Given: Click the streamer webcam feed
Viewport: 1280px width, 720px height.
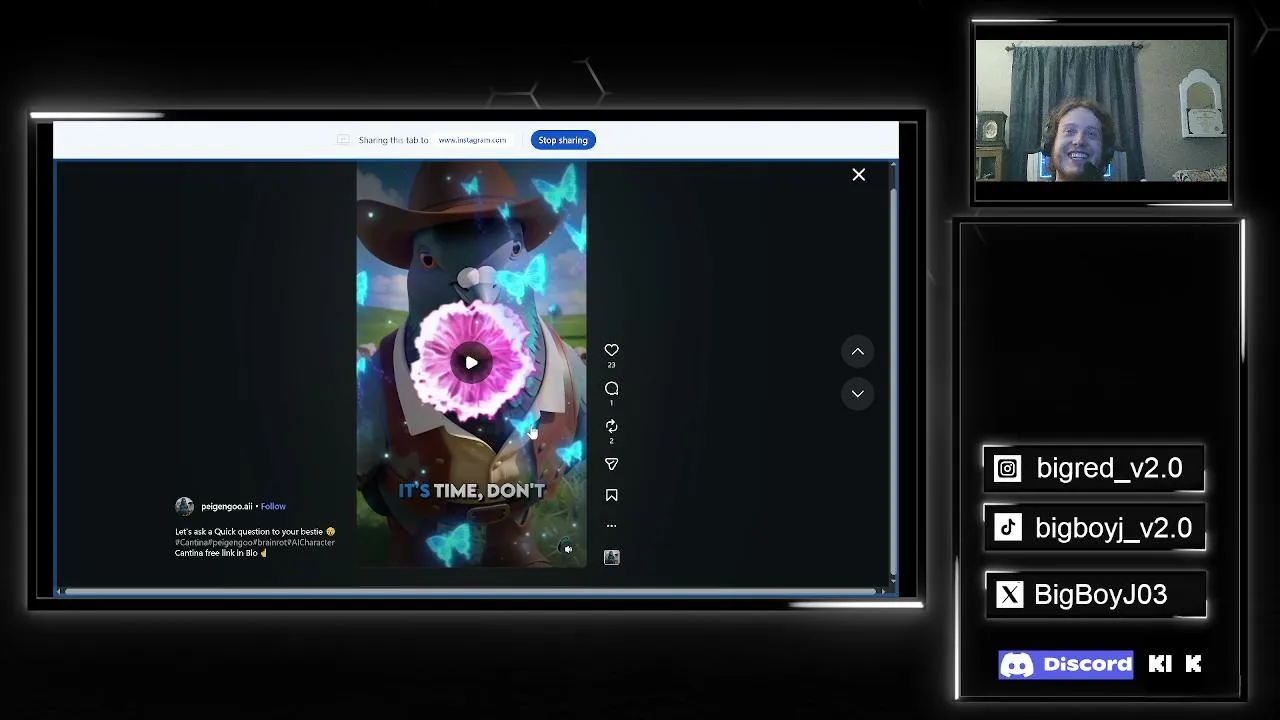Looking at the screenshot, I should (x=1101, y=111).
